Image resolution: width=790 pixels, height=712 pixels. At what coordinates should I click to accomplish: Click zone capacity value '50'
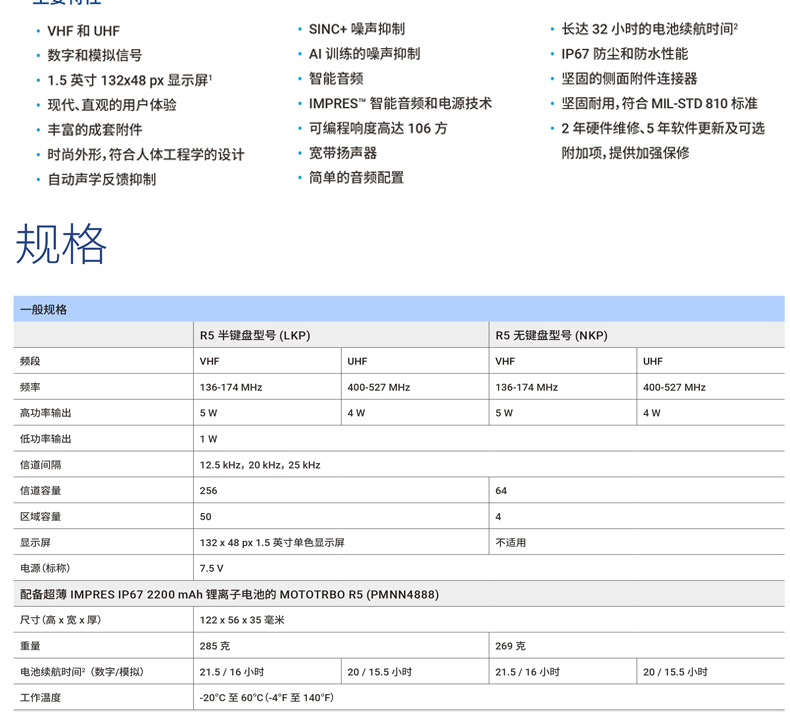(206, 517)
